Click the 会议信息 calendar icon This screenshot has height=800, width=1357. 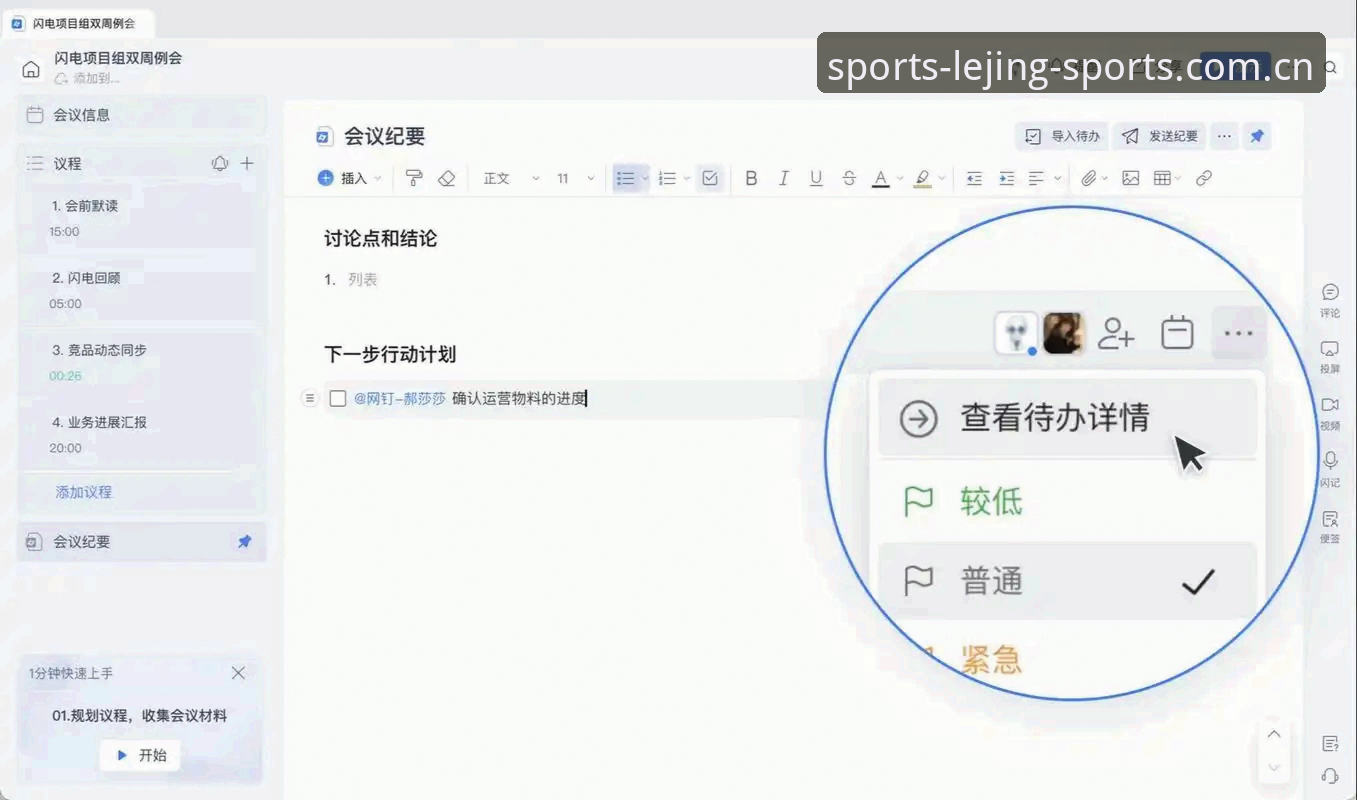click(35, 115)
